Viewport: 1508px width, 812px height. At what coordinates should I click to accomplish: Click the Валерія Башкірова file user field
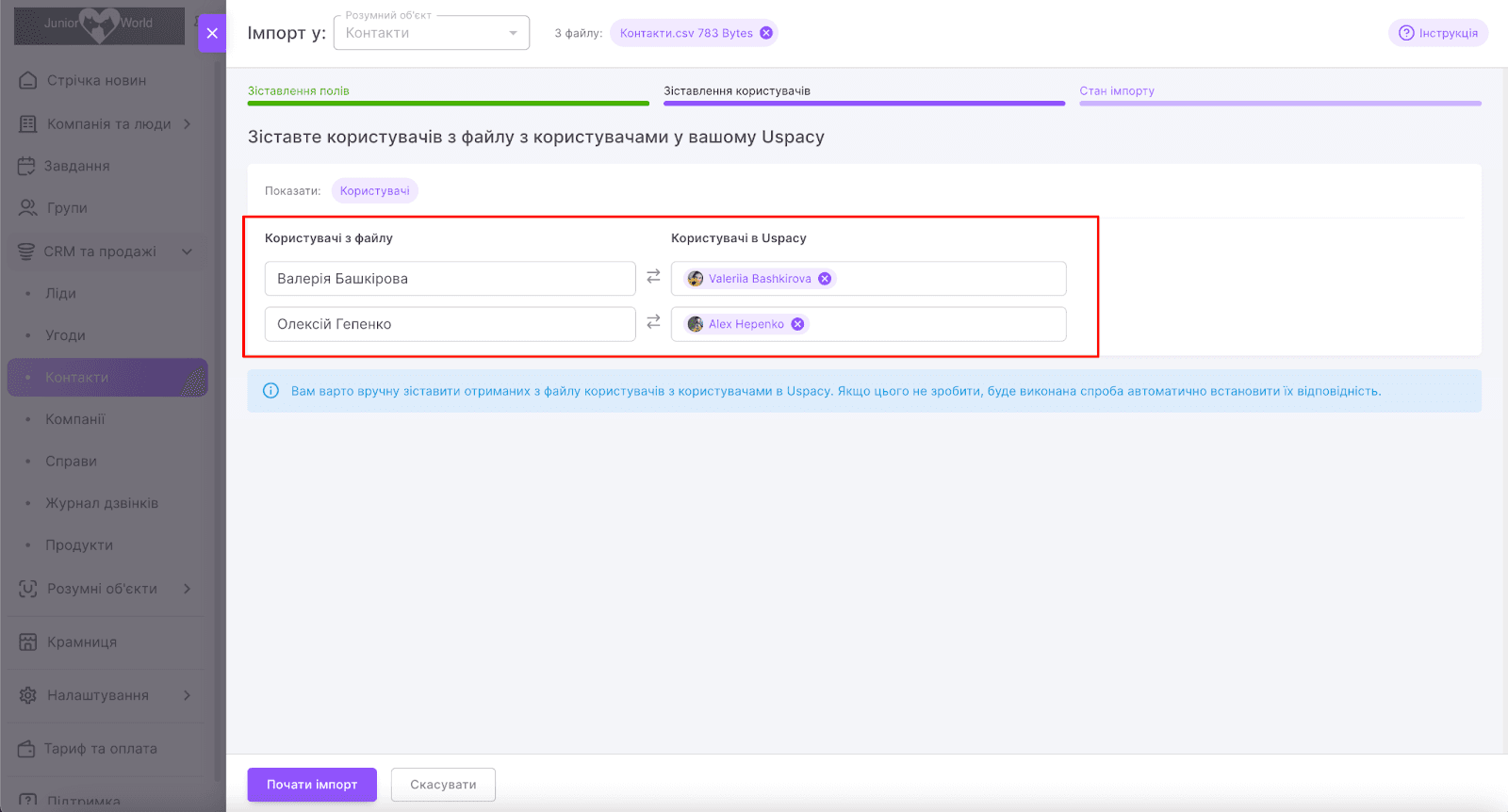click(451, 279)
